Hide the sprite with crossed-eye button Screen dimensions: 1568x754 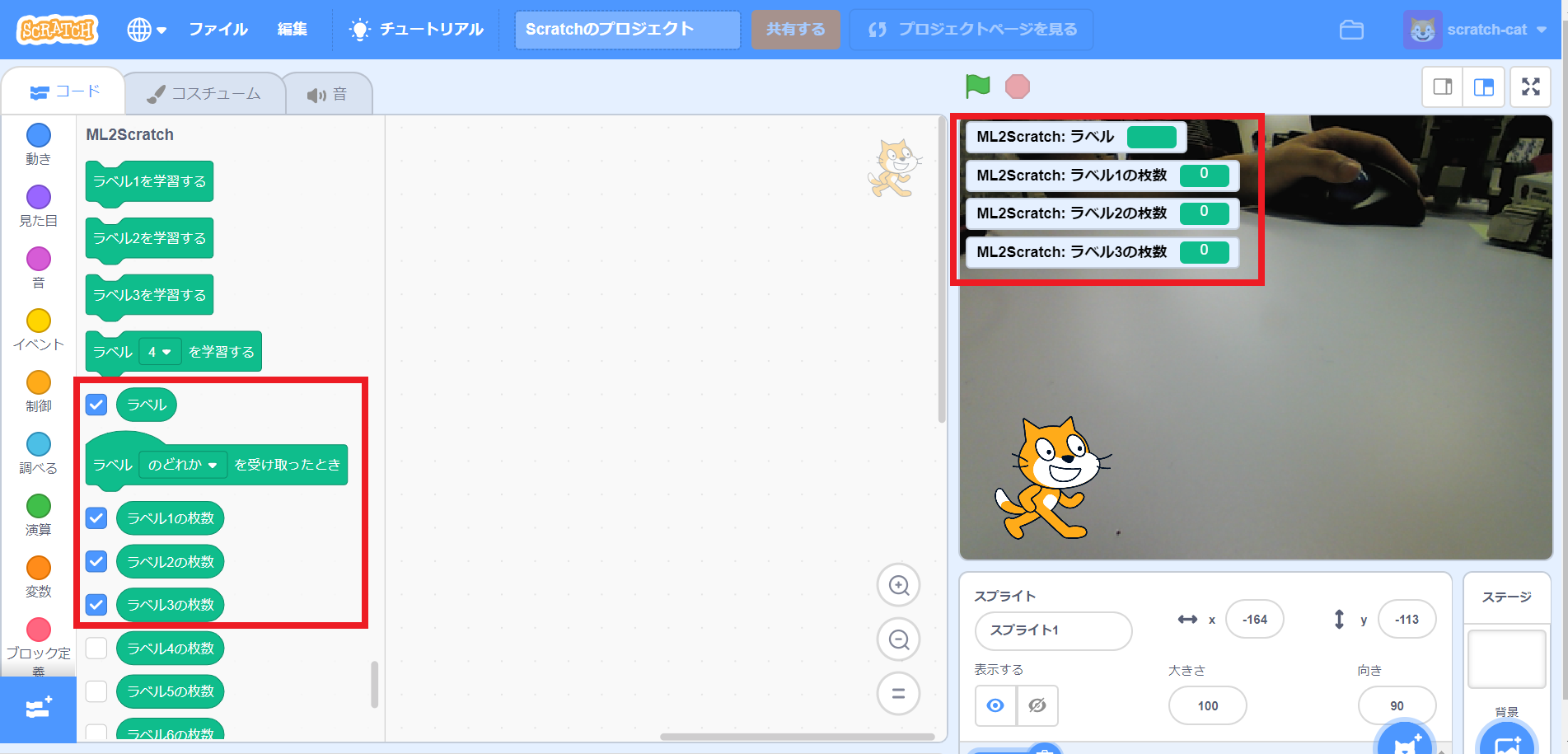point(1037,705)
